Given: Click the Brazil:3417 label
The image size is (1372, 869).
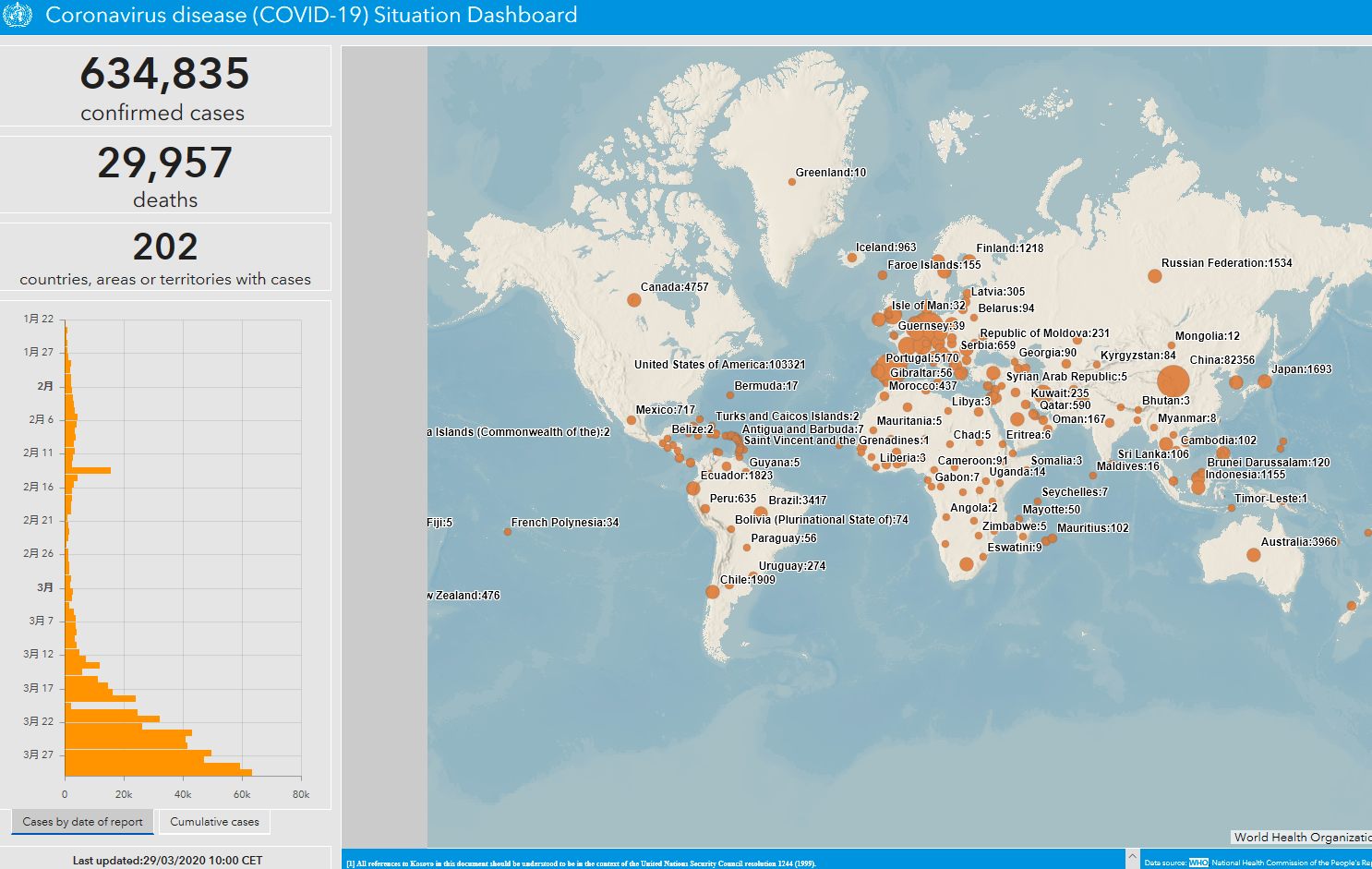Looking at the screenshot, I should 797,501.
